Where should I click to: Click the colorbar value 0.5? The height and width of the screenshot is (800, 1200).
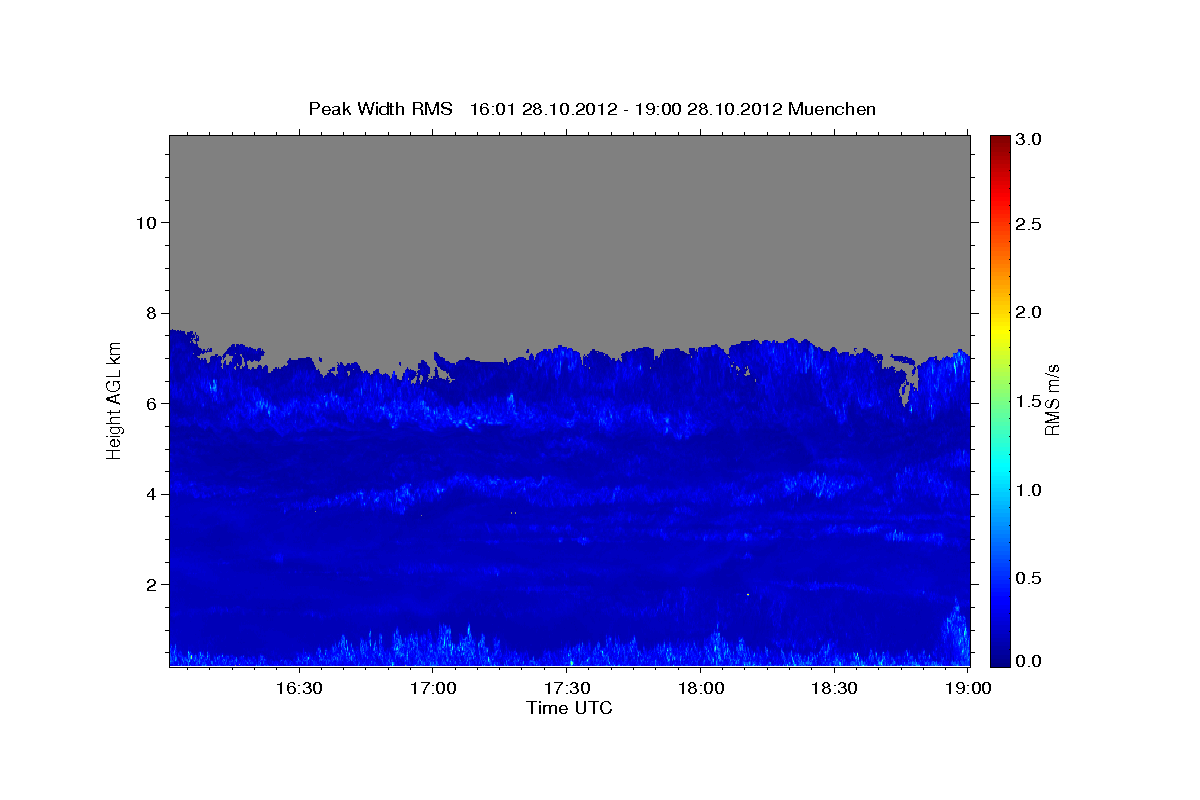pyautogui.click(x=1029, y=580)
